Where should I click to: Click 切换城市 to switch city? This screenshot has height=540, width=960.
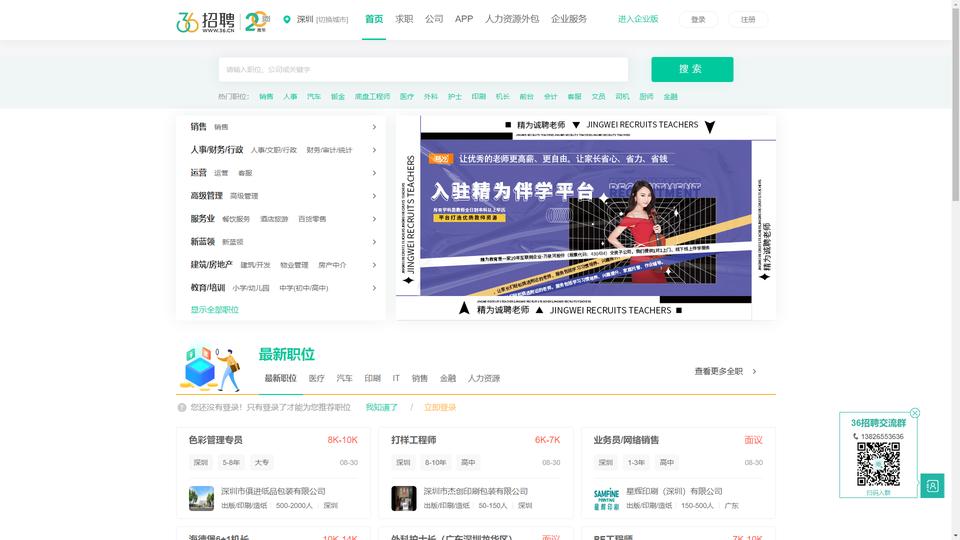[x=332, y=20]
